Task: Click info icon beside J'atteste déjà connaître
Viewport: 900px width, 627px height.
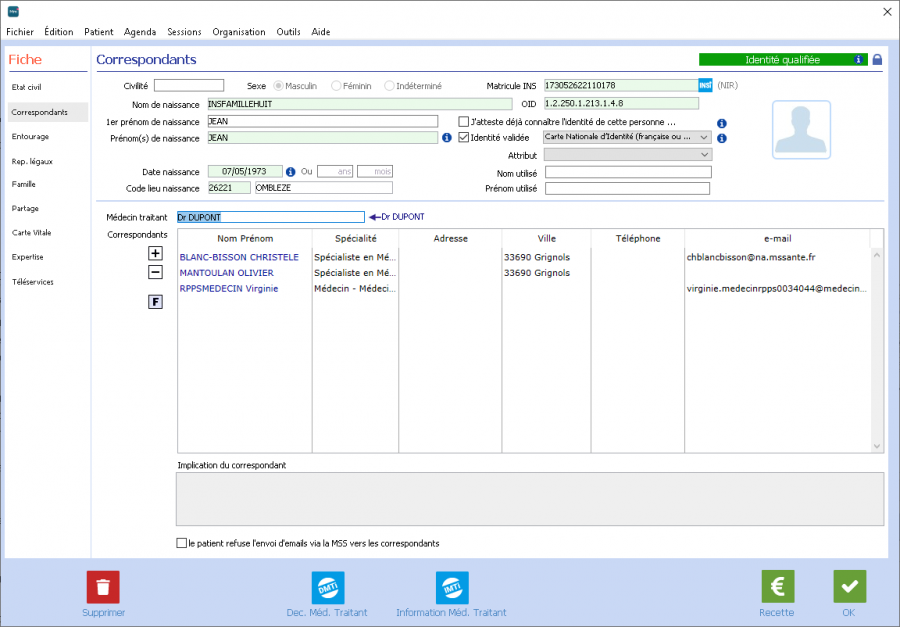Action: point(721,123)
